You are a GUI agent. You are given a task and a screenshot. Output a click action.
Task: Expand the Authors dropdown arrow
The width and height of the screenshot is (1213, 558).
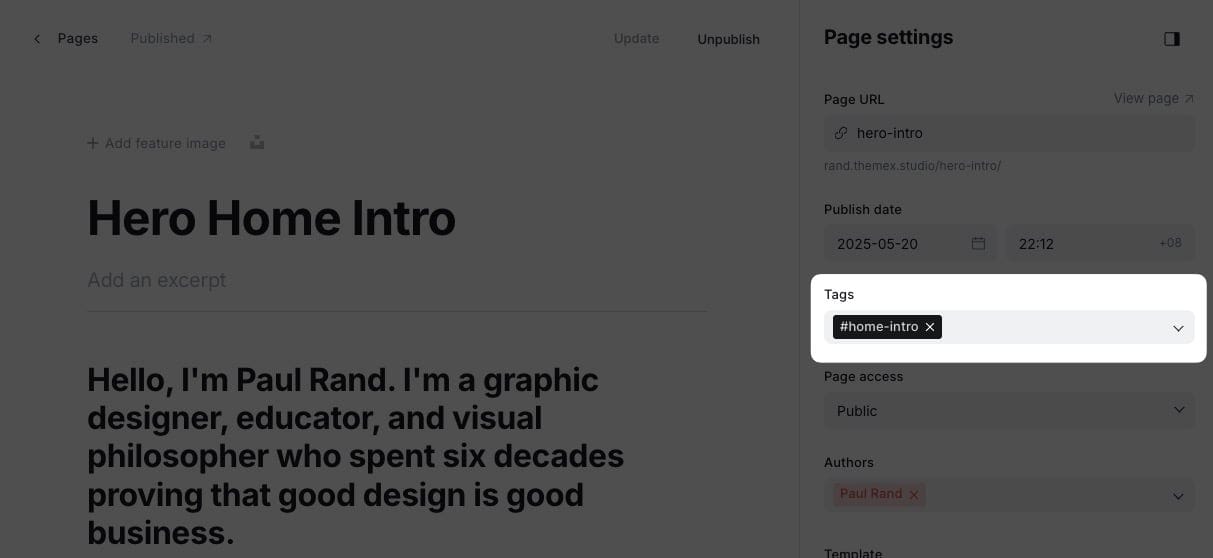click(x=1178, y=496)
